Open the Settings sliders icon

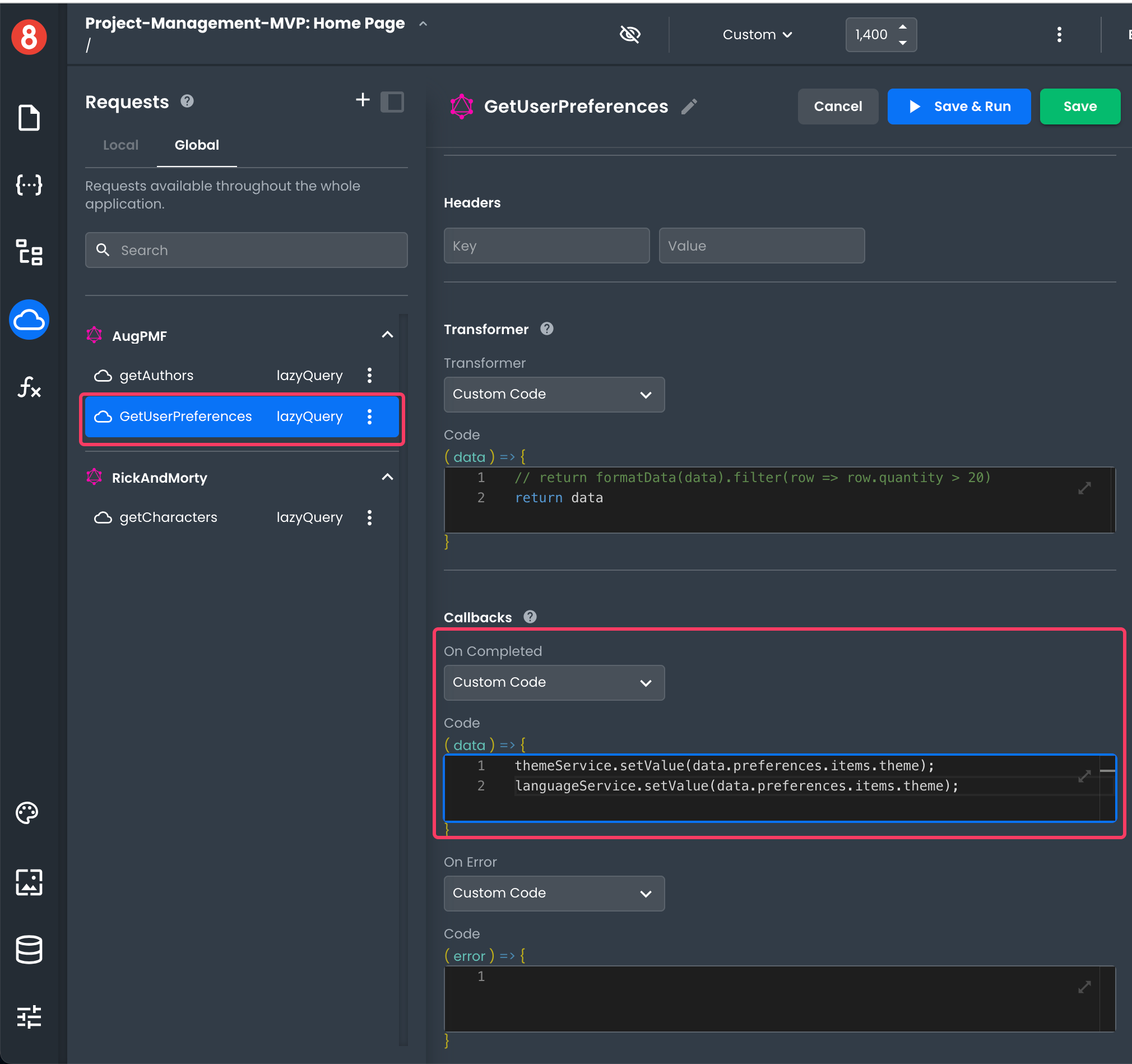[29, 1017]
